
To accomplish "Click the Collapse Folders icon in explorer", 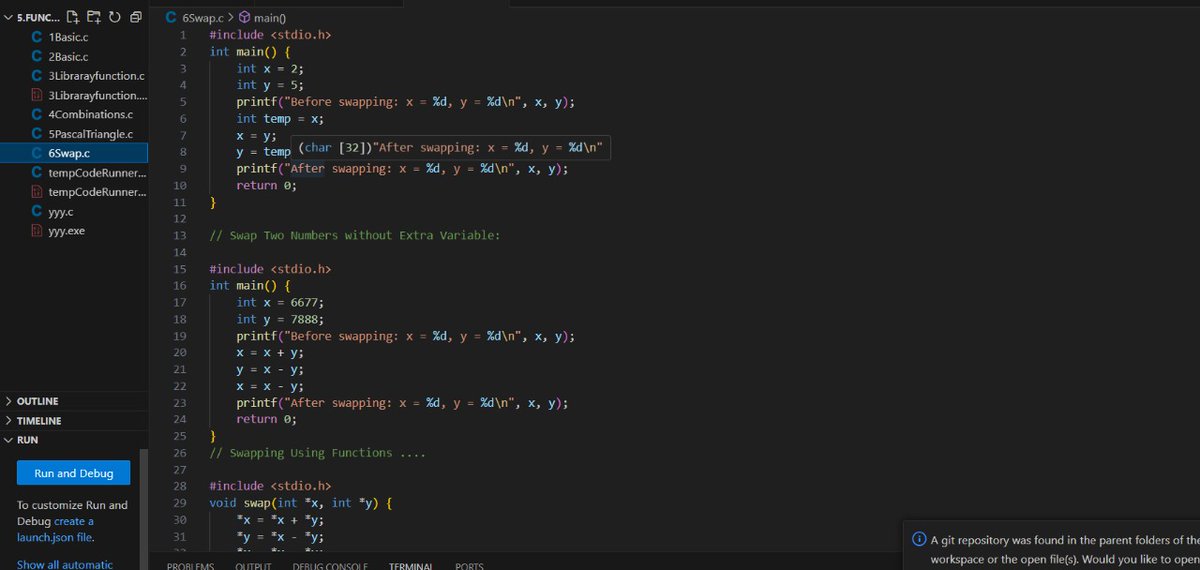I will [135, 18].
